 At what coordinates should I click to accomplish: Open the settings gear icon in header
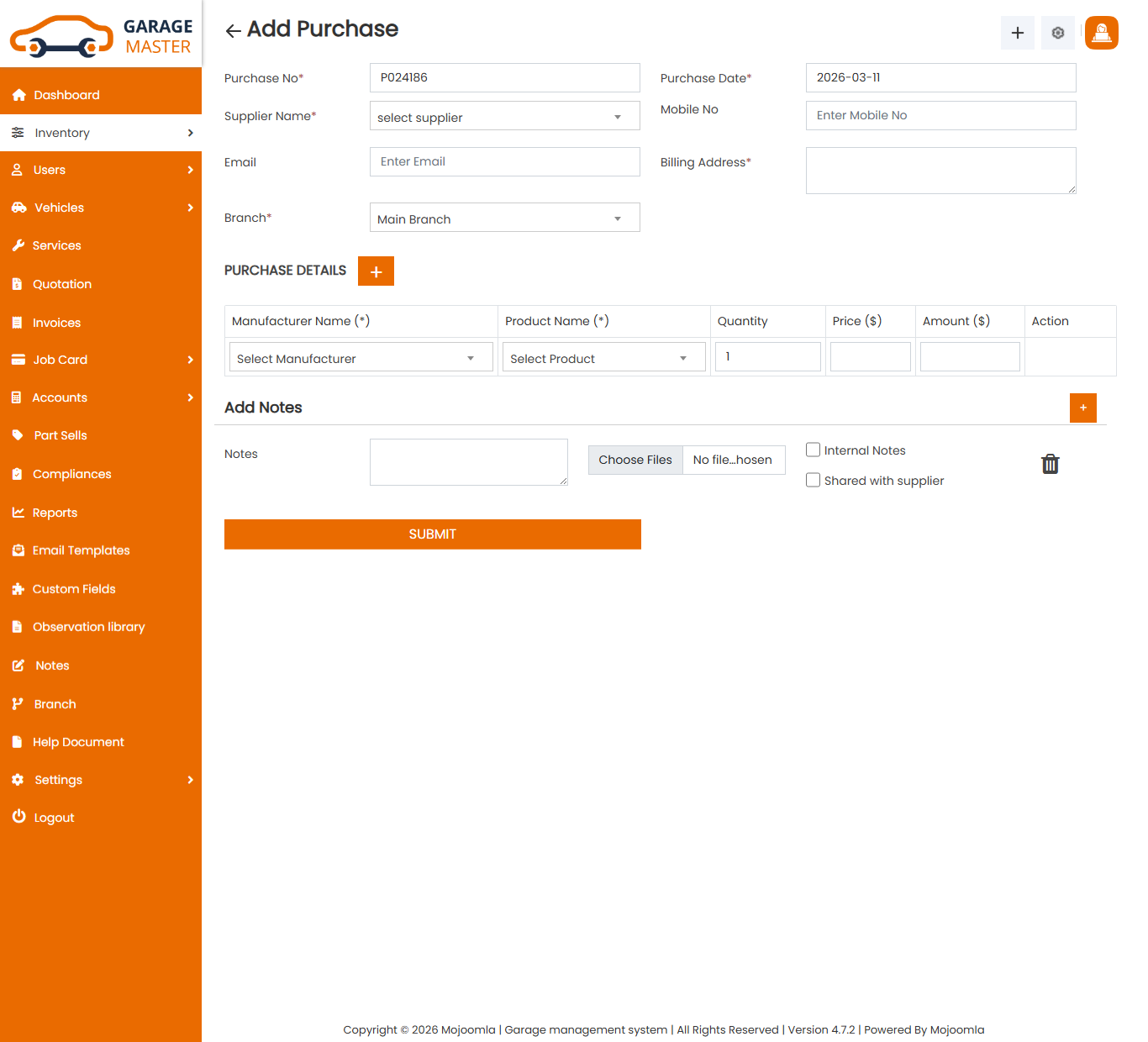coord(1057,33)
